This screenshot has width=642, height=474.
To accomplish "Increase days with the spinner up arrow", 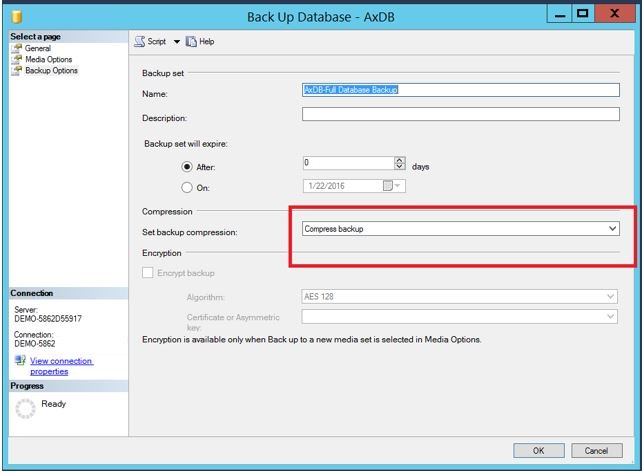I will point(400,160).
